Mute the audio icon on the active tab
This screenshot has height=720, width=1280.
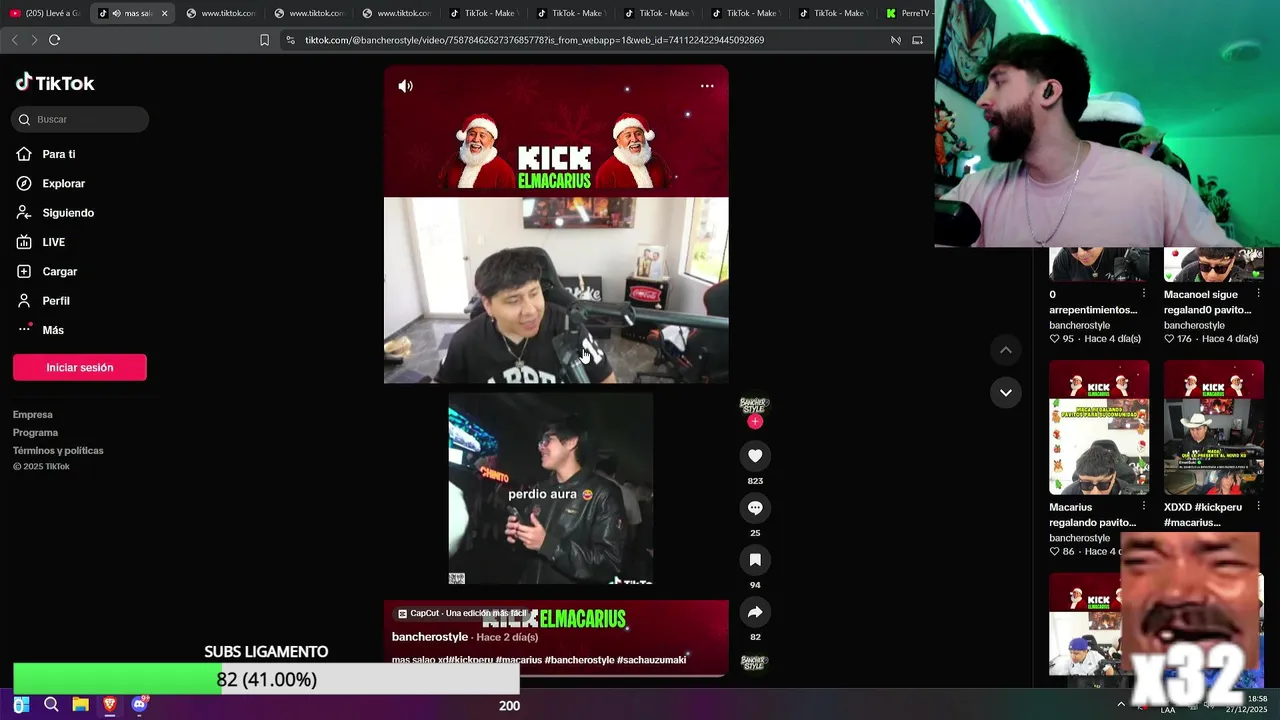pos(117,13)
